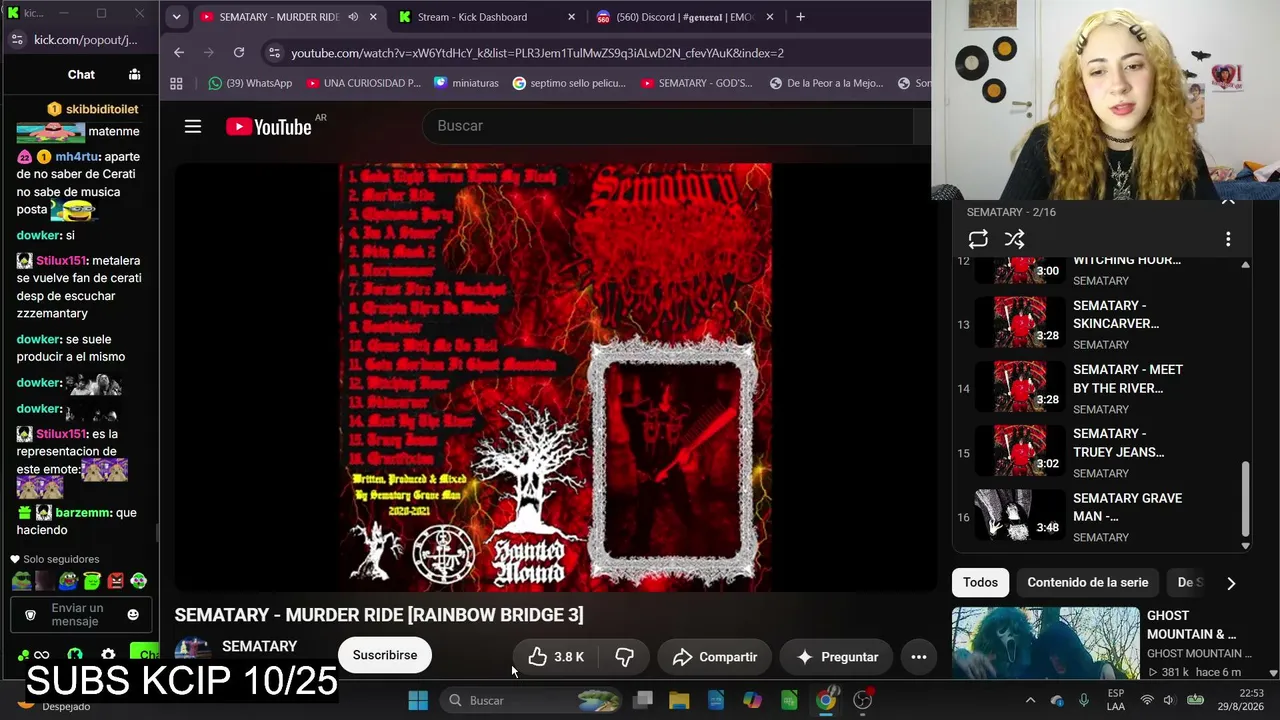
Task: Mute the SEMATARY tab audio icon
Action: point(353,17)
